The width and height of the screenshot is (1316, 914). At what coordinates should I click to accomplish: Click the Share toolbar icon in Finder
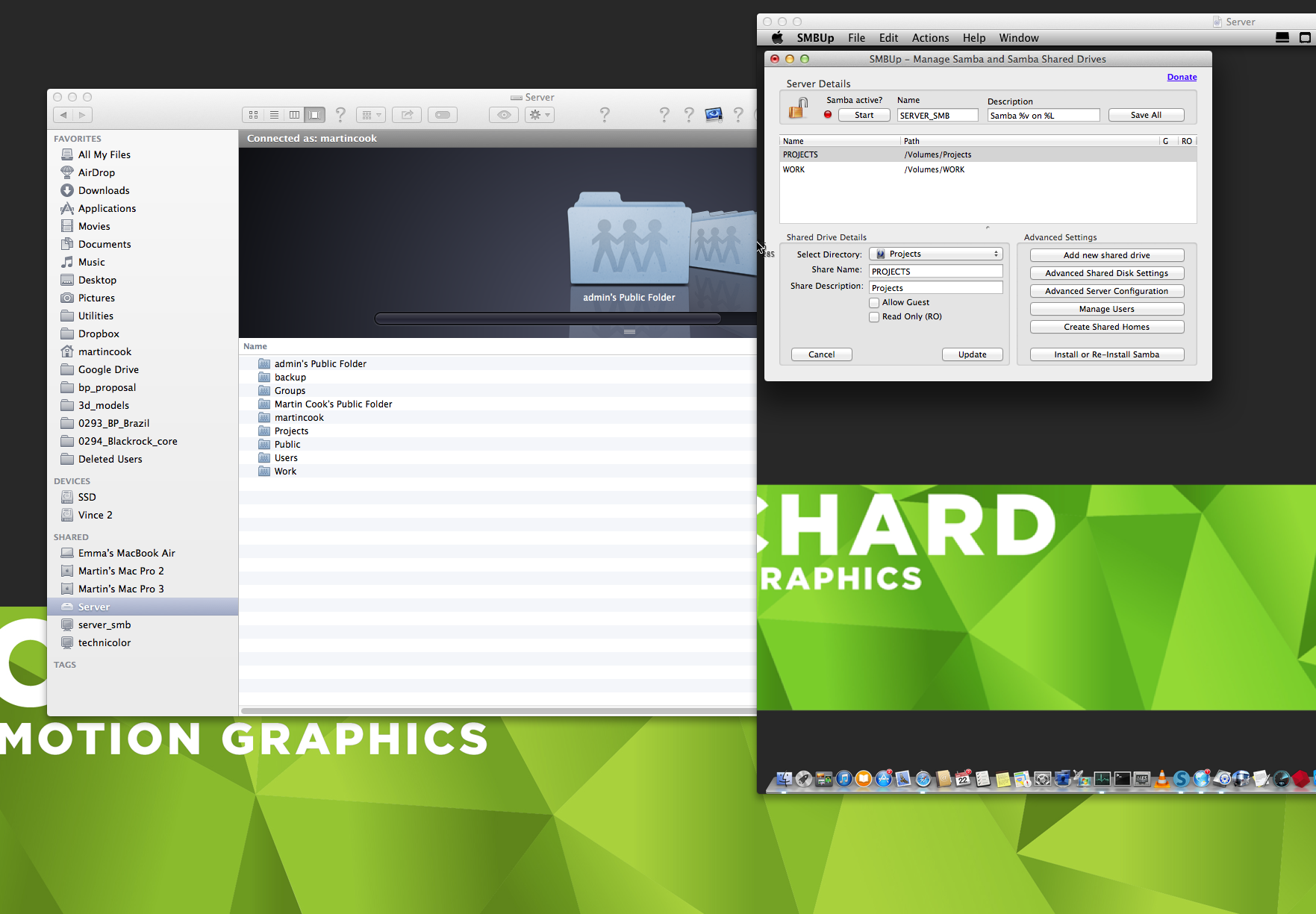[x=407, y=115]
